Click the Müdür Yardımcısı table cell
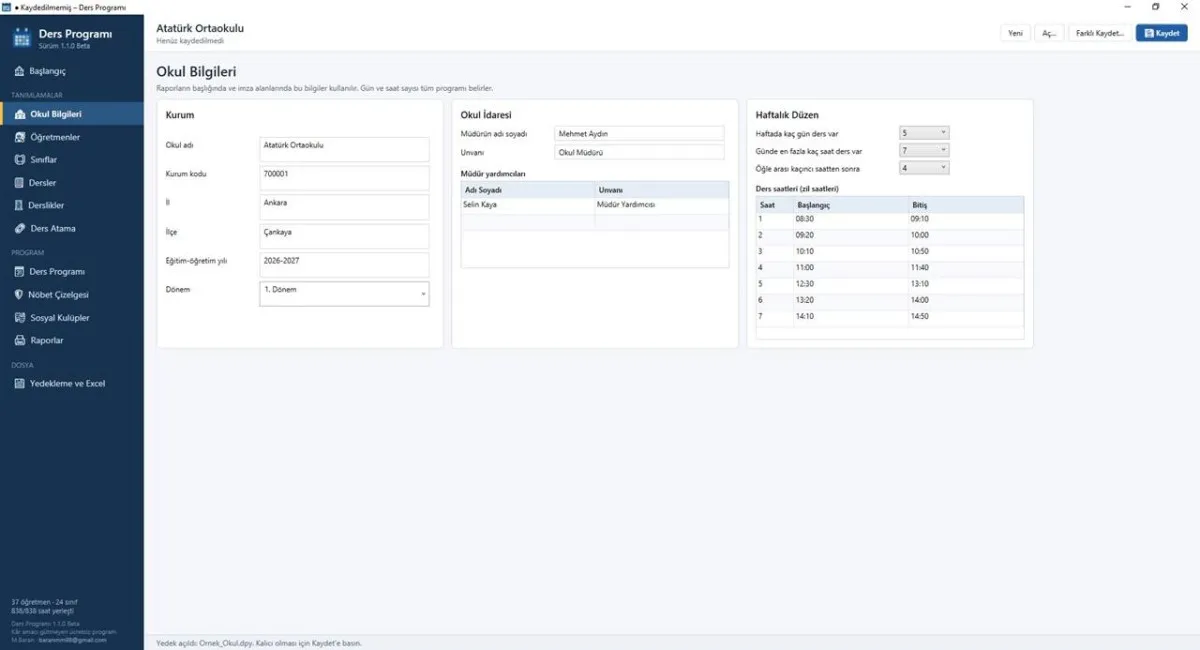 (x=661, y=205)
